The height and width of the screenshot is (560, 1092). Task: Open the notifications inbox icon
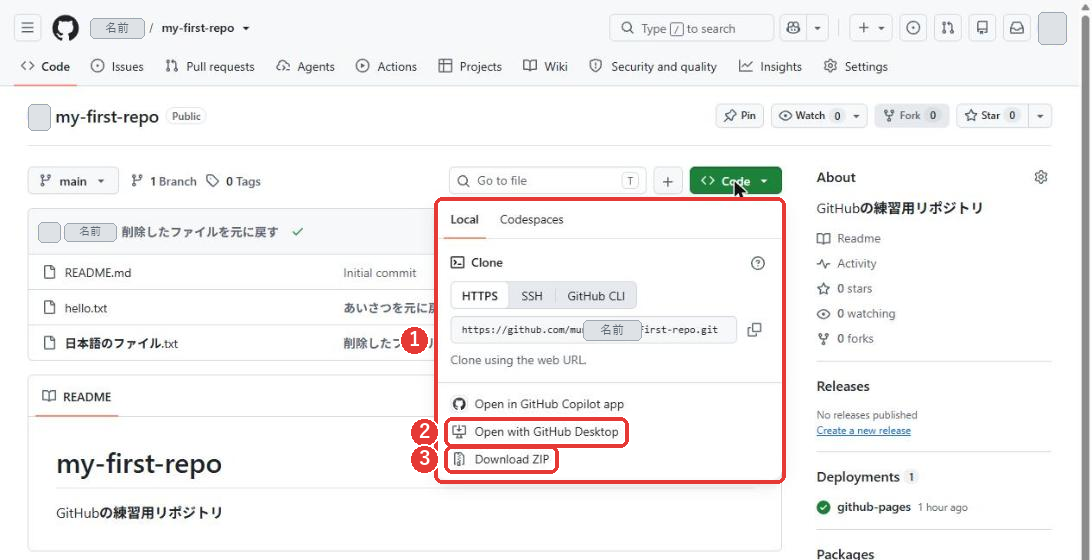(x=1017, y=28)
